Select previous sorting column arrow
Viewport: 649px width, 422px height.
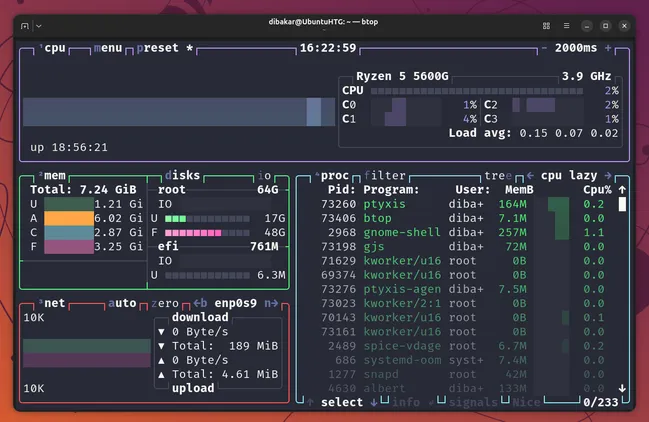coord(530,175)
